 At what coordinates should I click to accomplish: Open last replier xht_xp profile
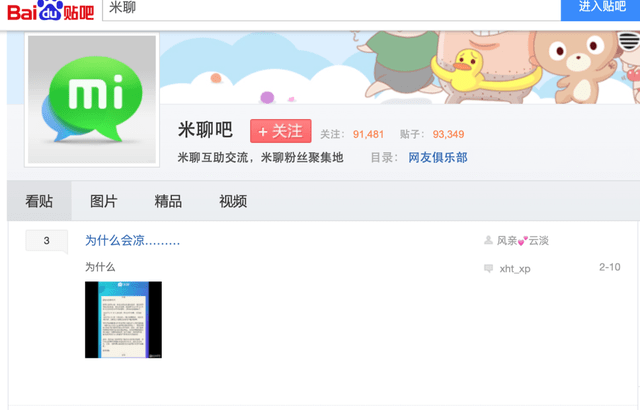click(x=515, y=268)
